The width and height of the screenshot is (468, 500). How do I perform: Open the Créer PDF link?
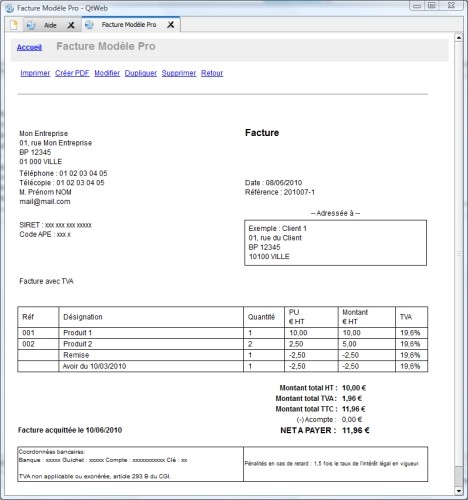click(72, 73)
